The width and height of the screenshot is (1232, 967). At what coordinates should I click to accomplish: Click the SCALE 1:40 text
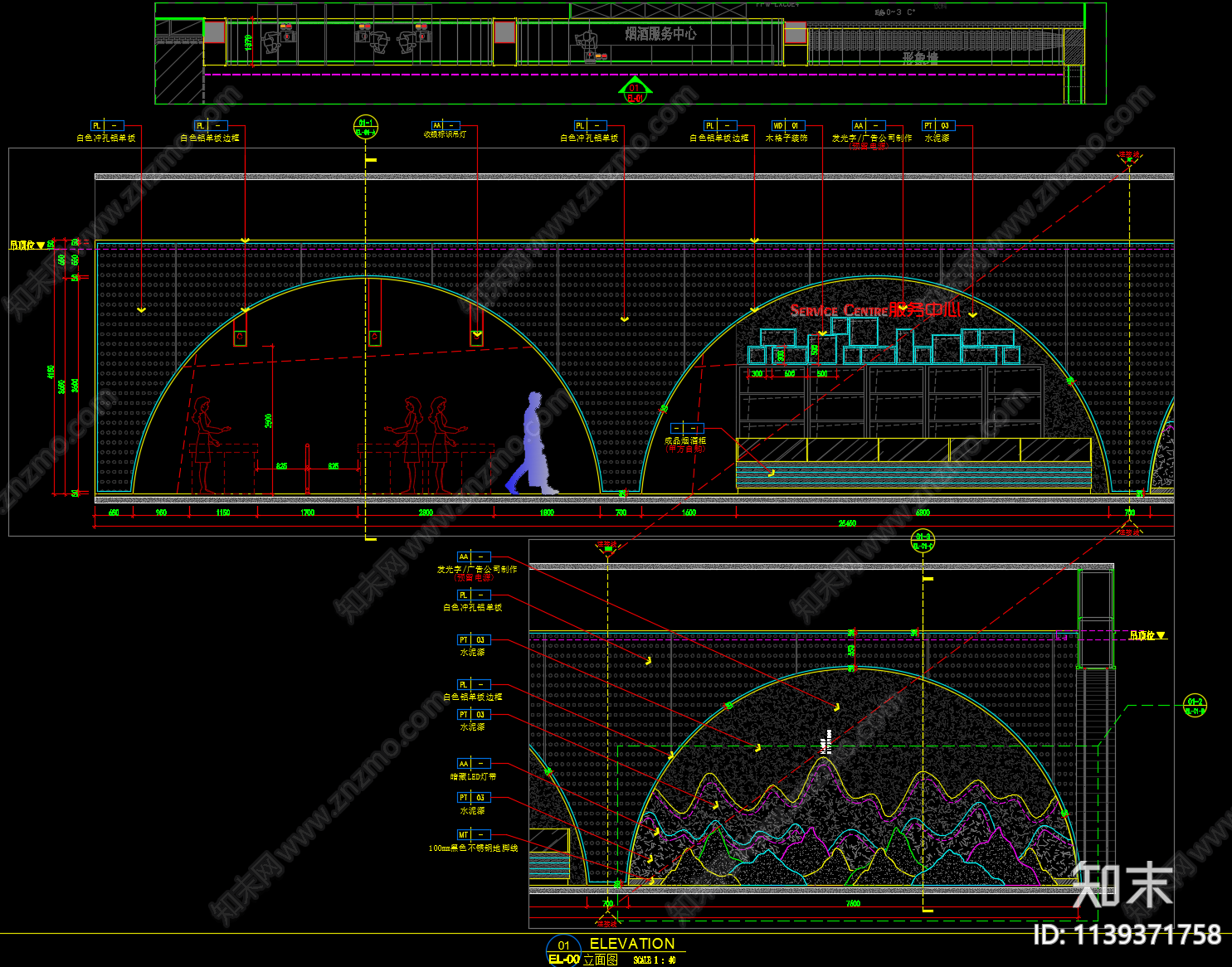coord(655,960)
